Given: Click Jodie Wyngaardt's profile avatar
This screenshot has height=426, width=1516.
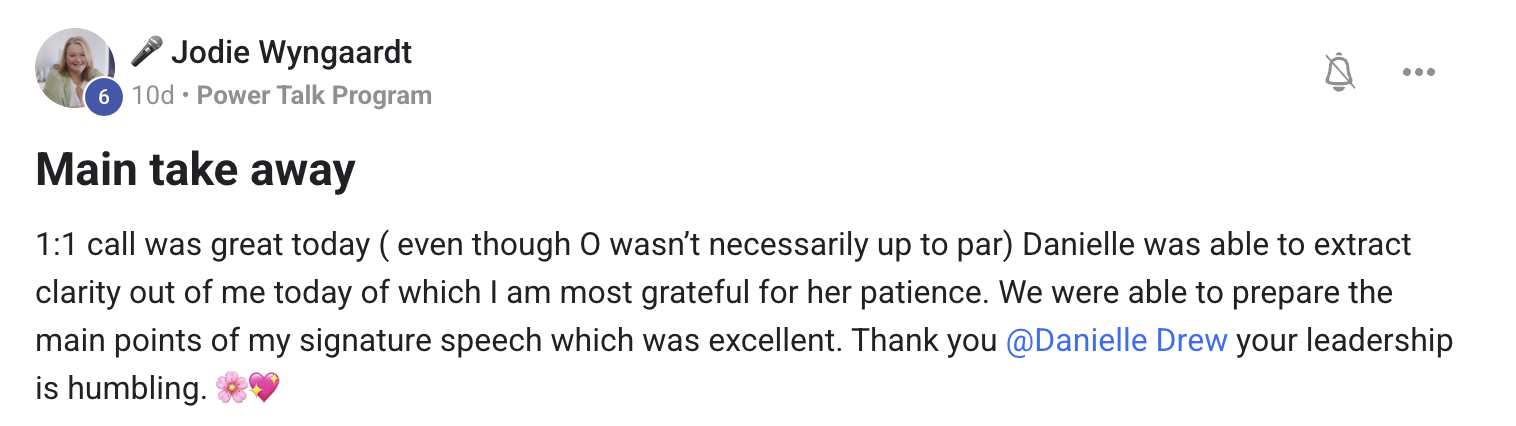Looking at the screenshot, I should pyautogui.click(x=73, y=66).
